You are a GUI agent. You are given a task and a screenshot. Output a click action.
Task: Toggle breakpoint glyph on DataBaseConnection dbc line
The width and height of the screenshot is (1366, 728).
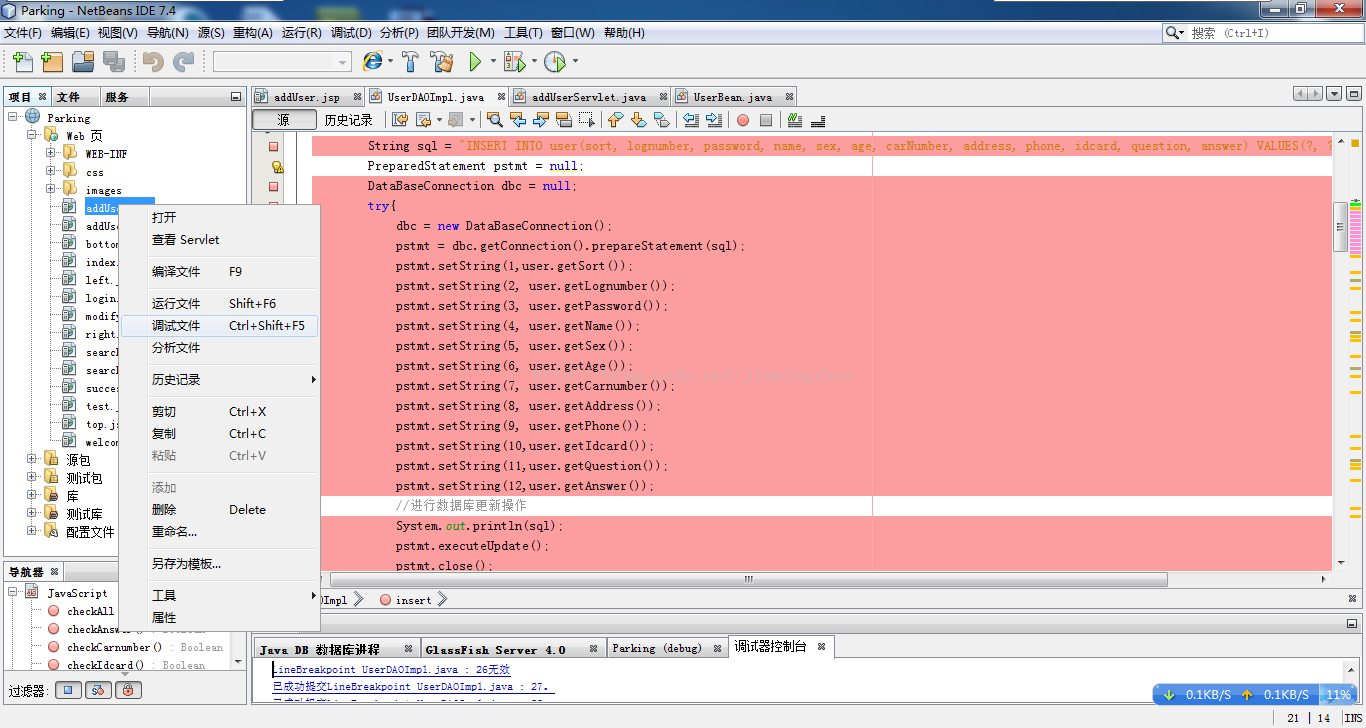[x=273, y=186]
